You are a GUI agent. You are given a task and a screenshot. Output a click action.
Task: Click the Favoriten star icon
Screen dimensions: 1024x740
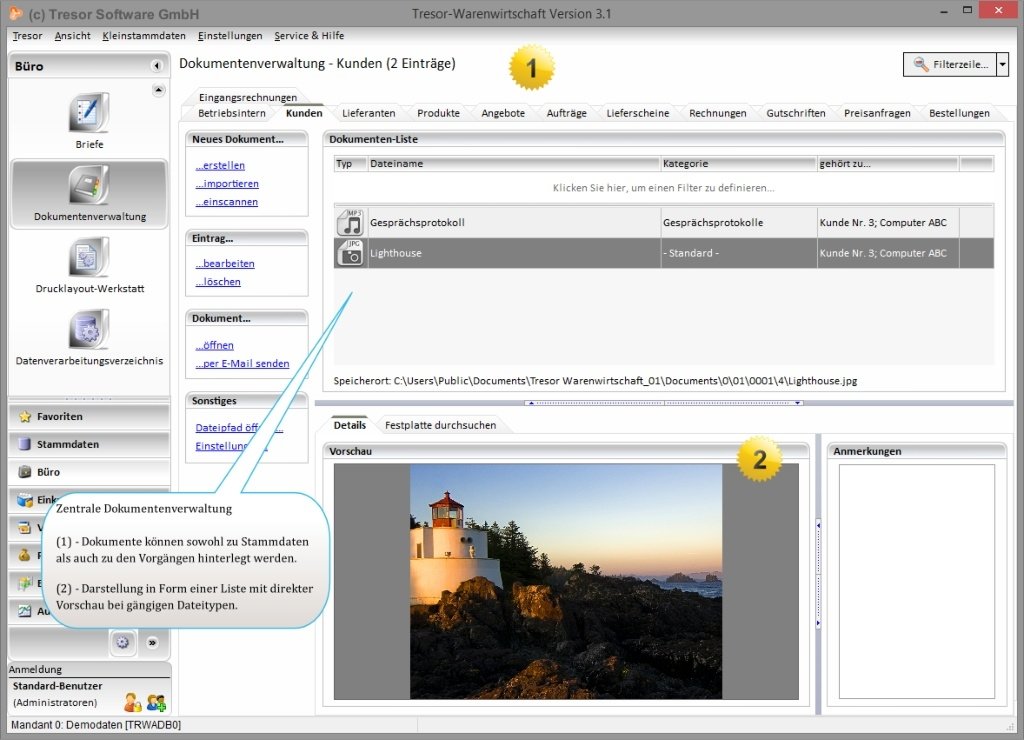tap(25, 417)
